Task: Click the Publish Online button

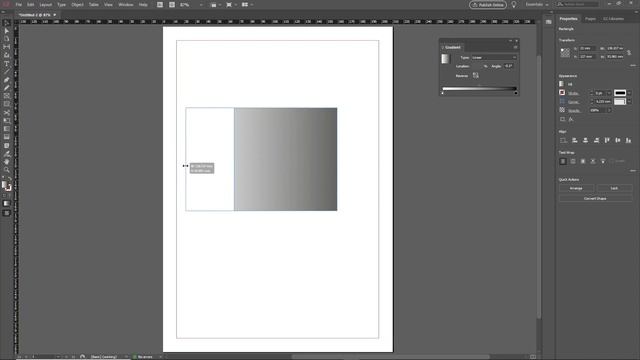Action: pos(488,5)
